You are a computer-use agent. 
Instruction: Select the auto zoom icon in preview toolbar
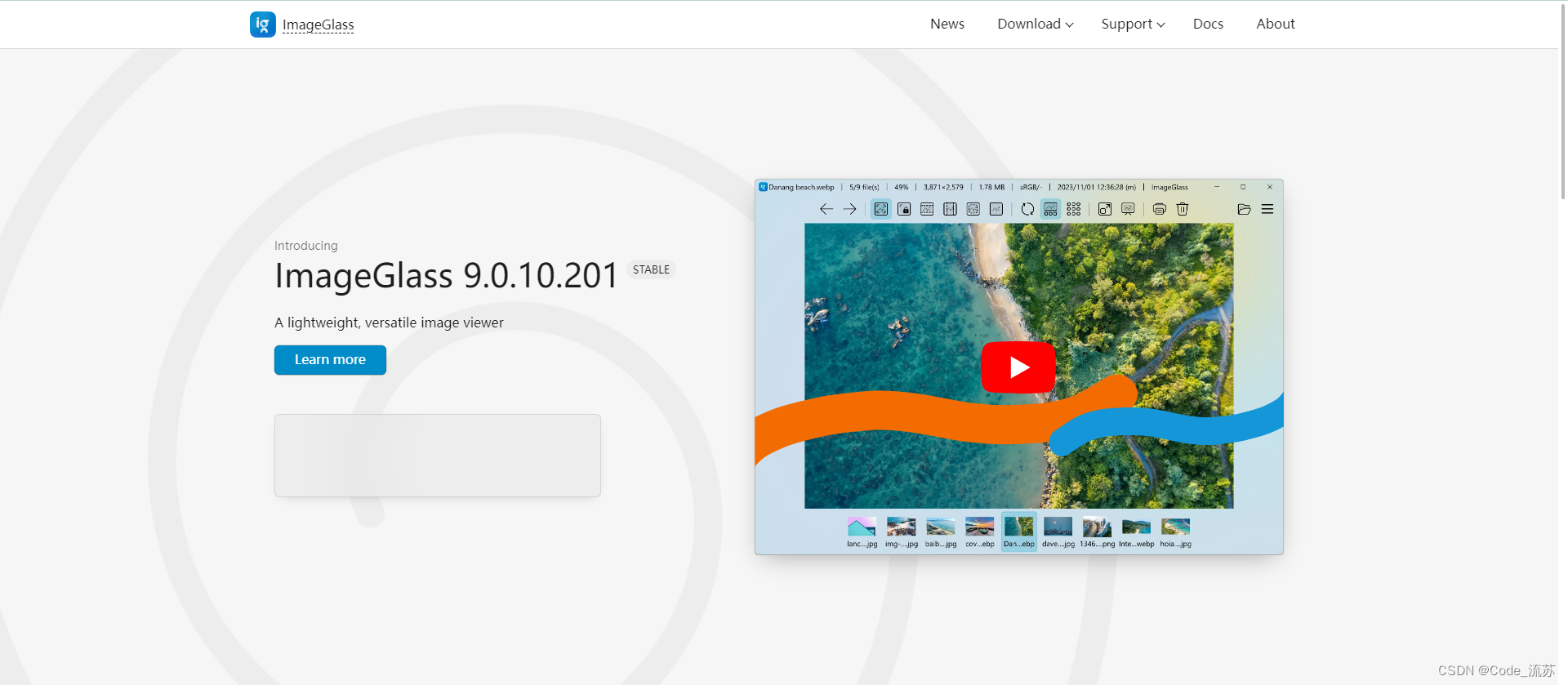[x=881, y=209]
